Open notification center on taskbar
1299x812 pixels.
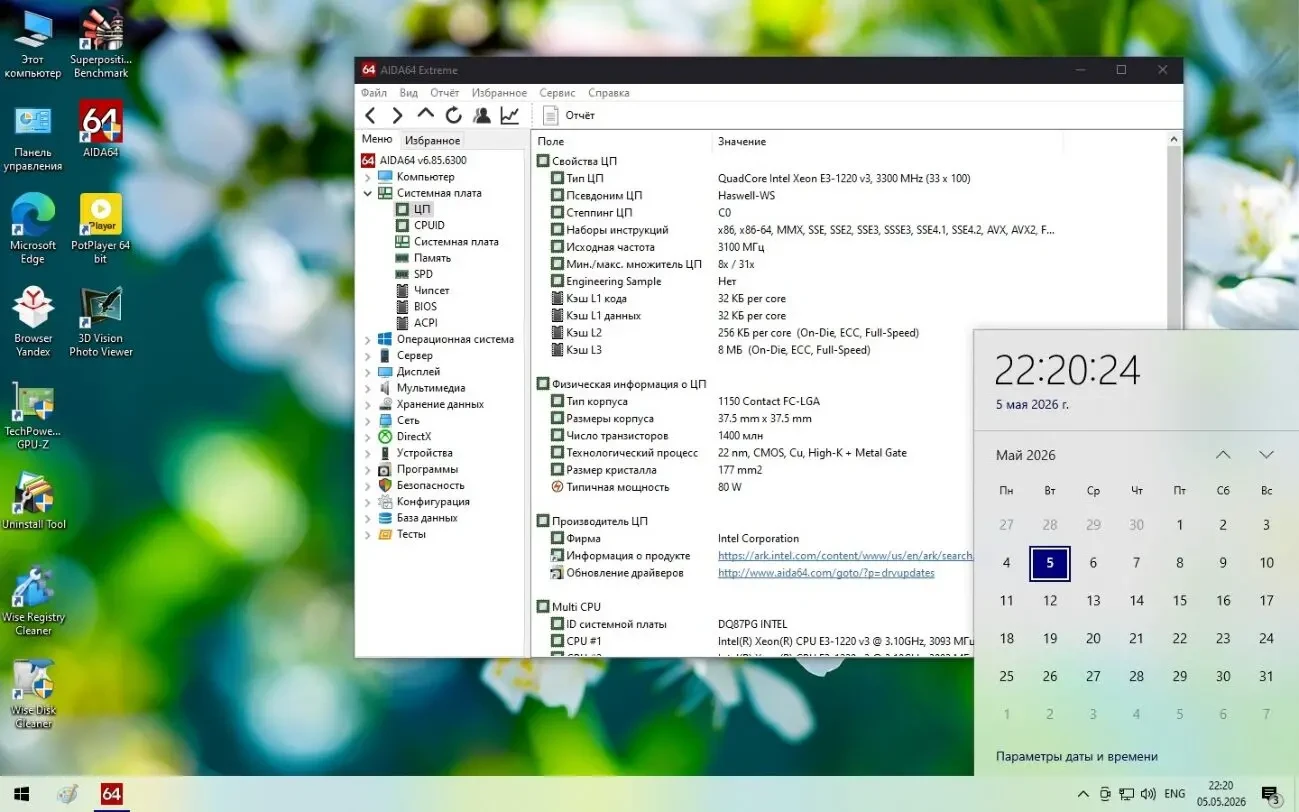(1271, 795)
